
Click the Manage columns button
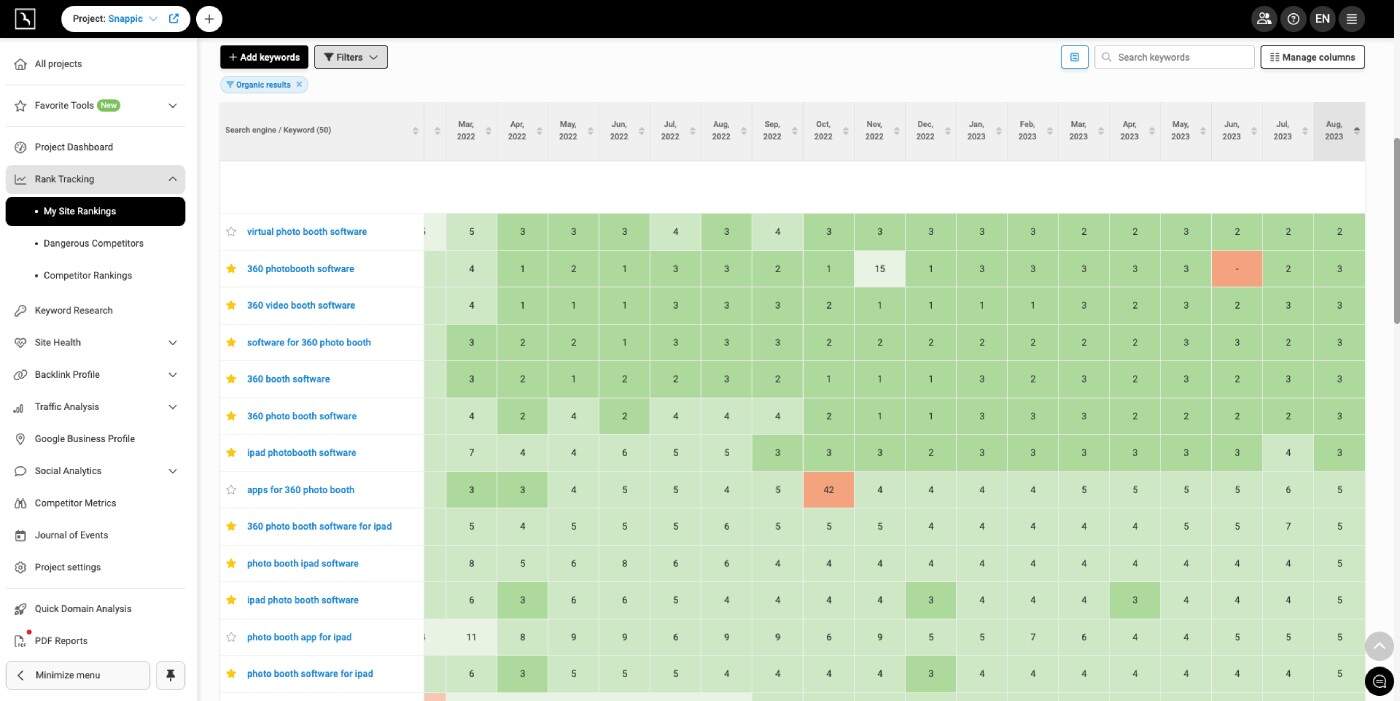click(x=1312, y=57)
